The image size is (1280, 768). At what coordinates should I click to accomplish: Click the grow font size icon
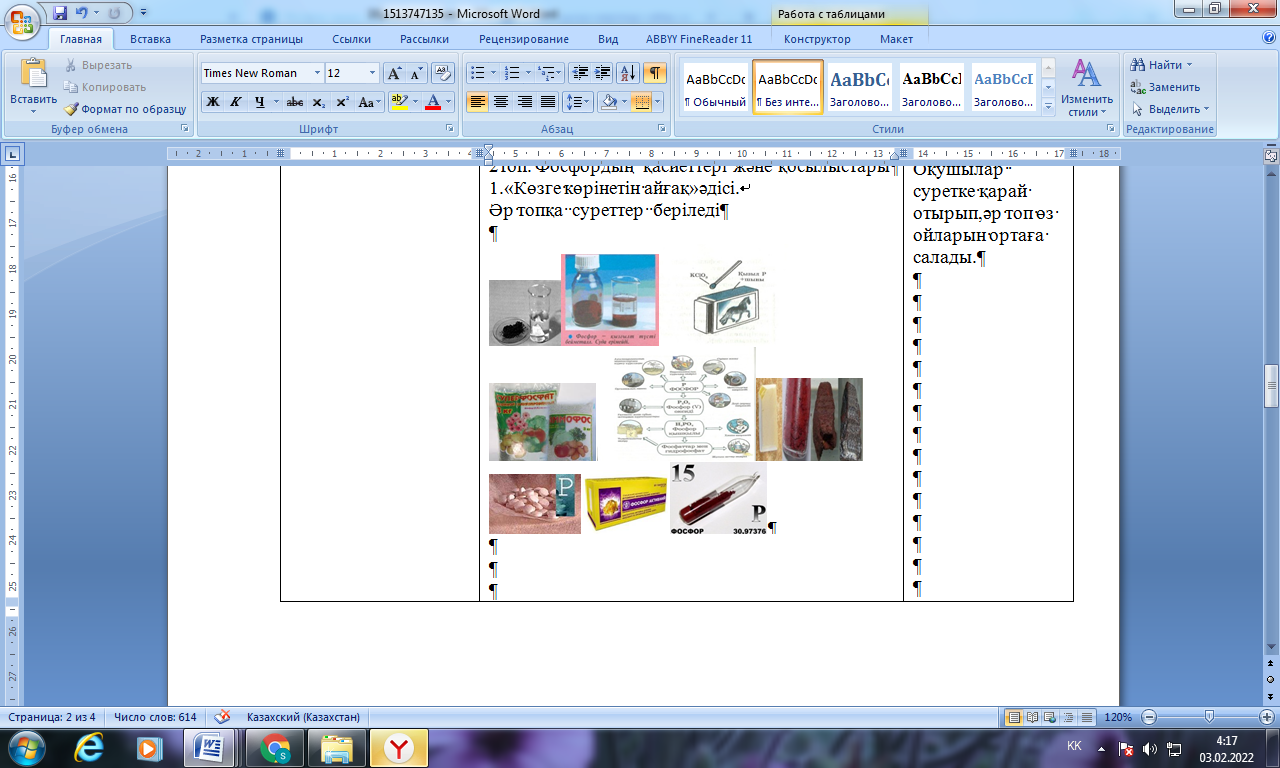coord(395,73)
